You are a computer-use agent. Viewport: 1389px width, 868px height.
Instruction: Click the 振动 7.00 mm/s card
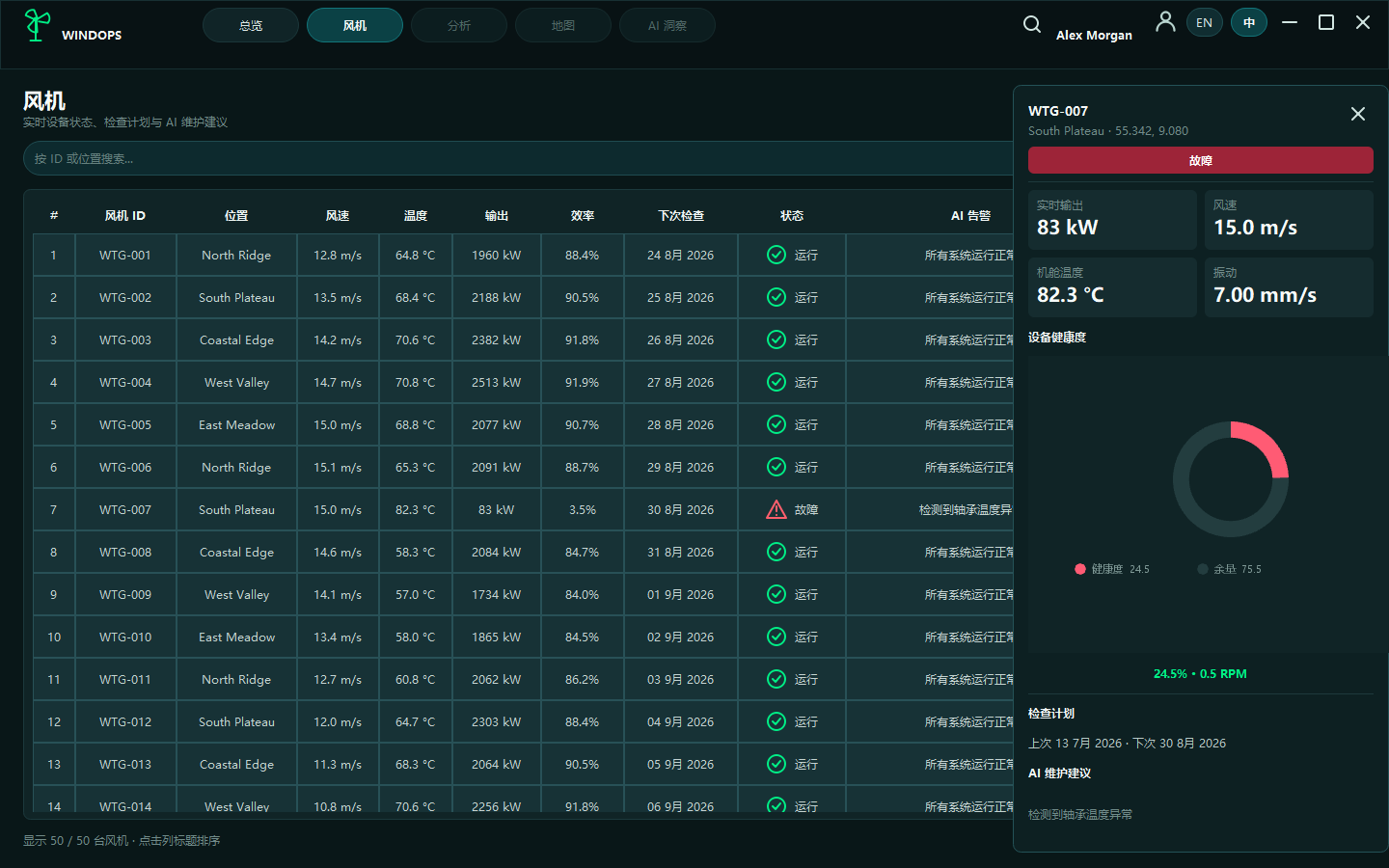click(x=1289, y=287)
